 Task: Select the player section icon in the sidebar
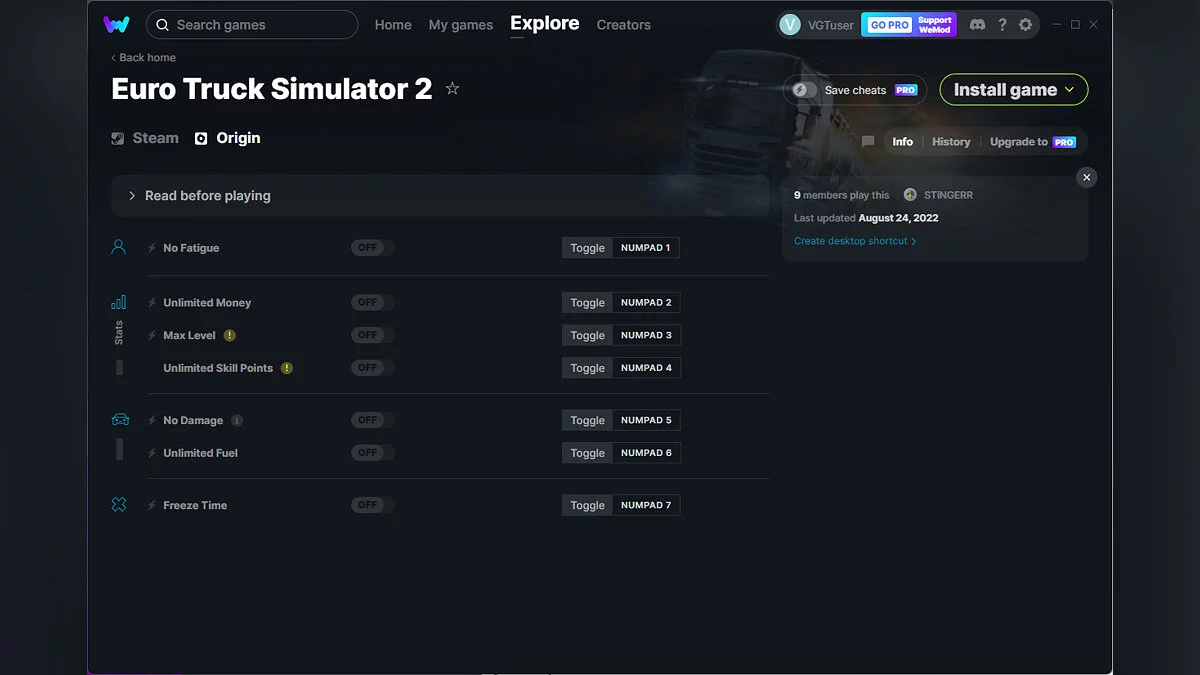[x=119, y=246]
